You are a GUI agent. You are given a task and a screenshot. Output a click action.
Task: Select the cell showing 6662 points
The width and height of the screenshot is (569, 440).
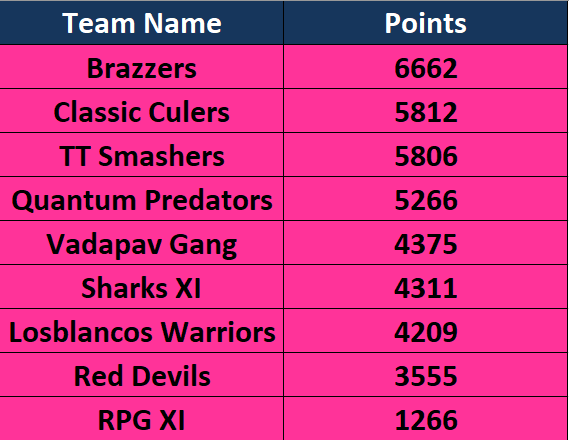425,67
